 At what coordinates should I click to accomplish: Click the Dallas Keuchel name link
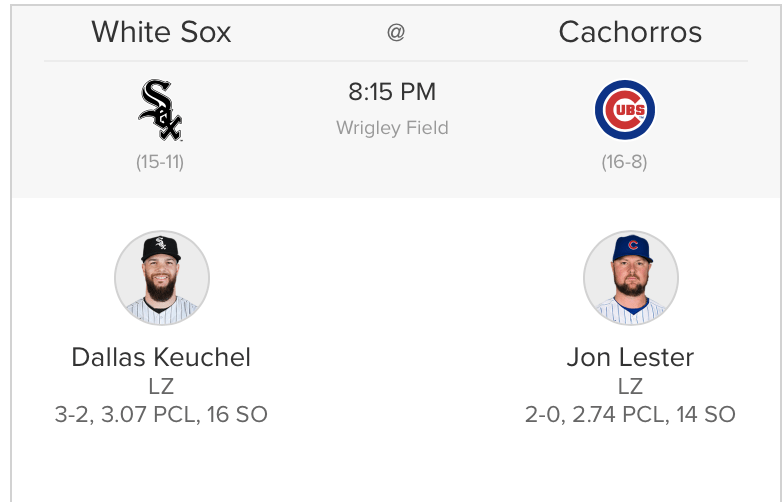(x=161, y=357)
